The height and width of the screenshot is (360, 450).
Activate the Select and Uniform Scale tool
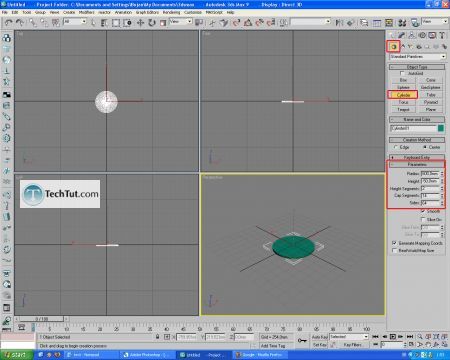(x=163, y=22)
